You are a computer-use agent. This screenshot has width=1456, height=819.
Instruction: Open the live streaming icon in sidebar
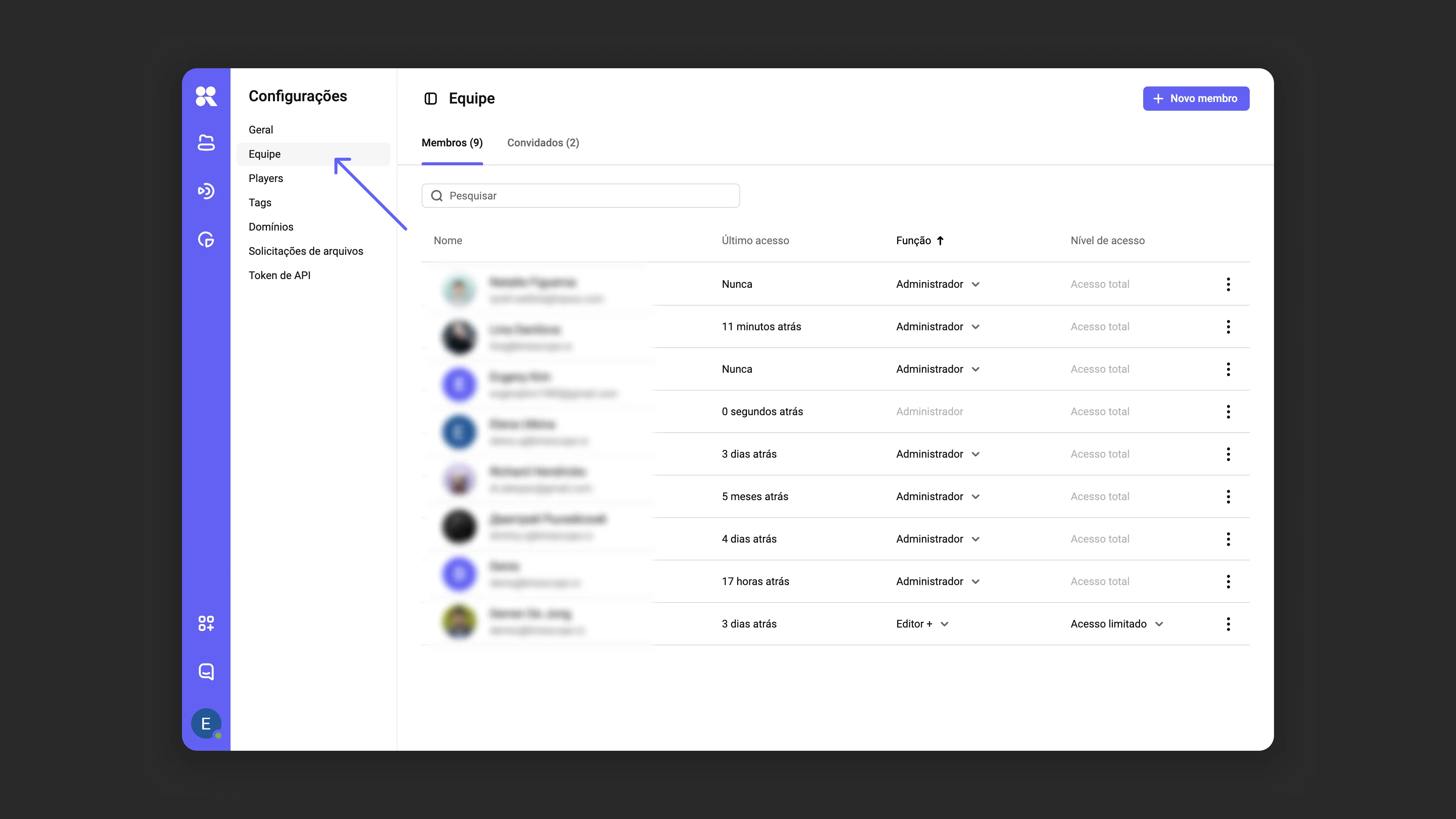[206, 191]
